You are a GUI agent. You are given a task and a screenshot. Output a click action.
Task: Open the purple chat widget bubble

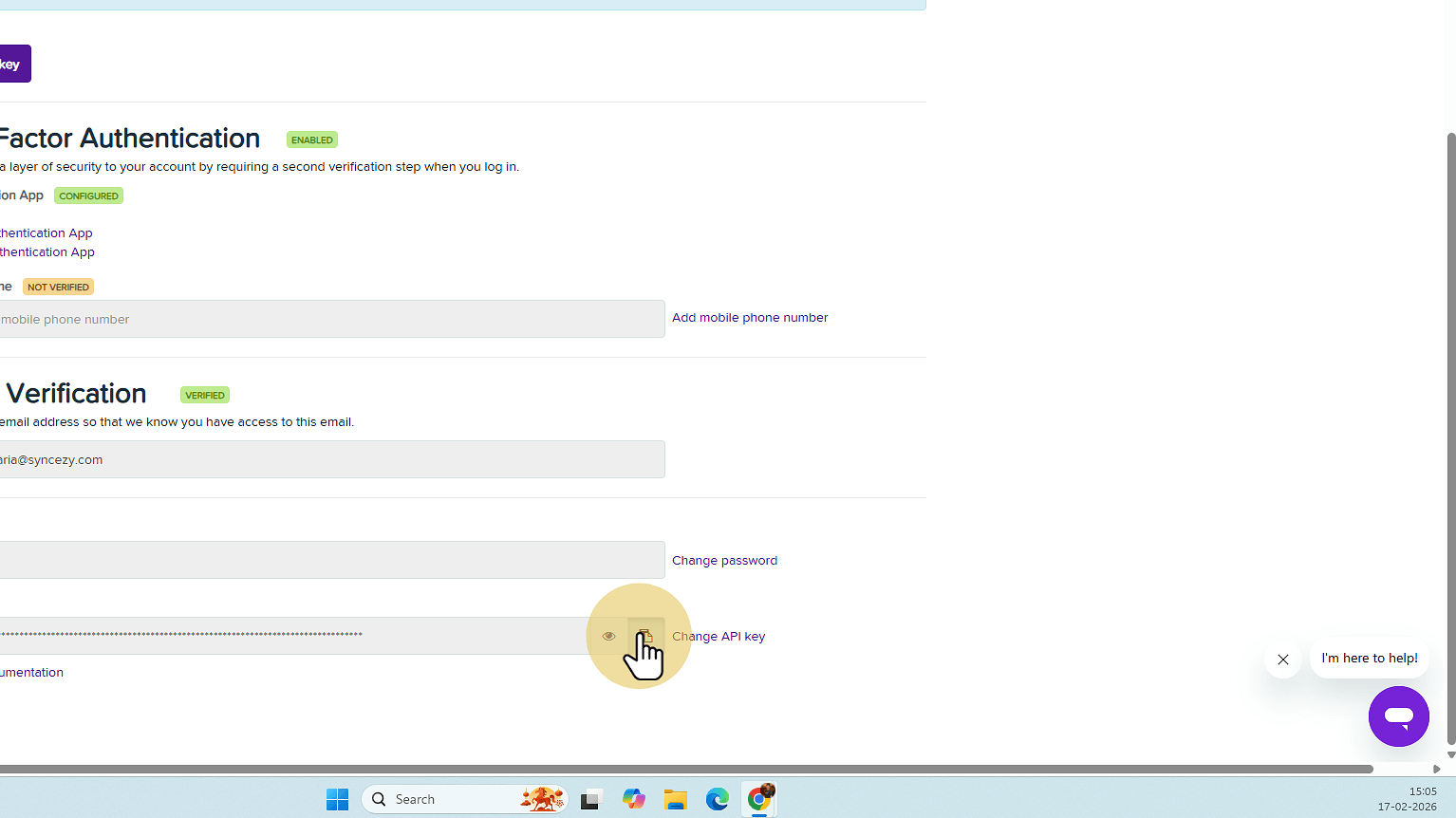click(x=1398, y=716)
